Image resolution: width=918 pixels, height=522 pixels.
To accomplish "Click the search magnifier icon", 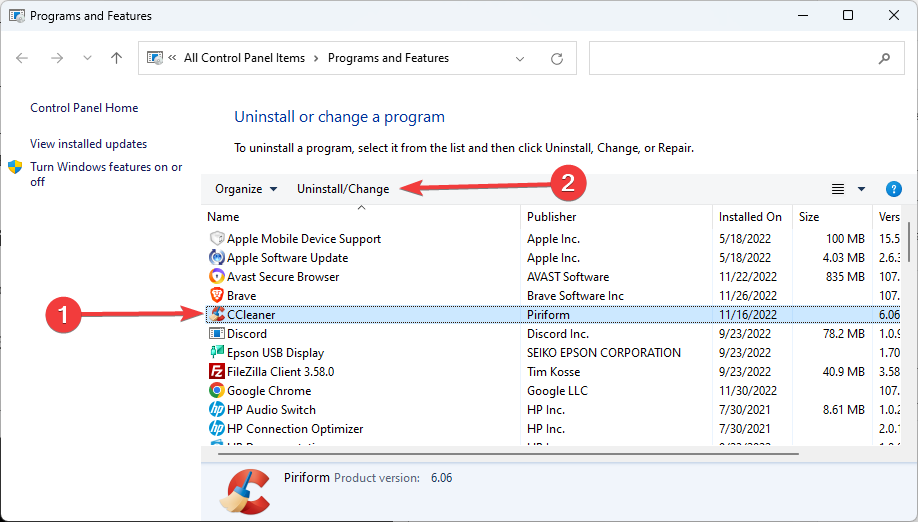I will (884, 58).
